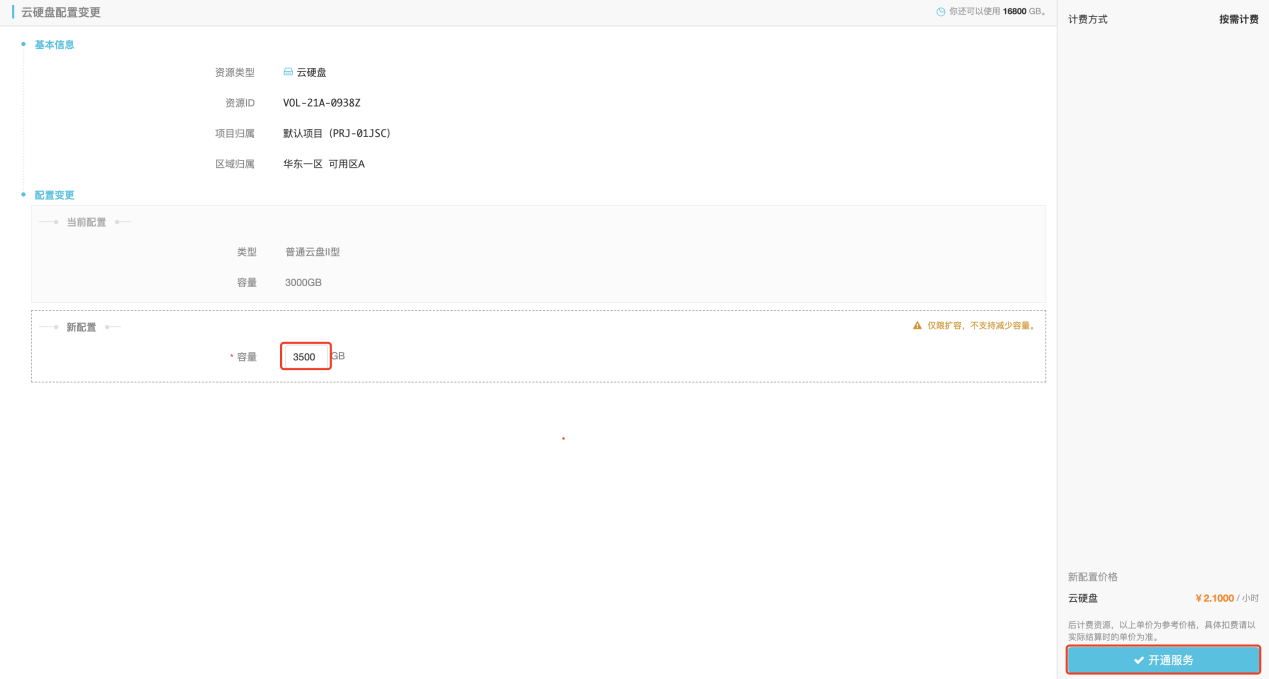Click the 资源ID label
This screenshot has width=1269, height=679.
pos(240,103)
